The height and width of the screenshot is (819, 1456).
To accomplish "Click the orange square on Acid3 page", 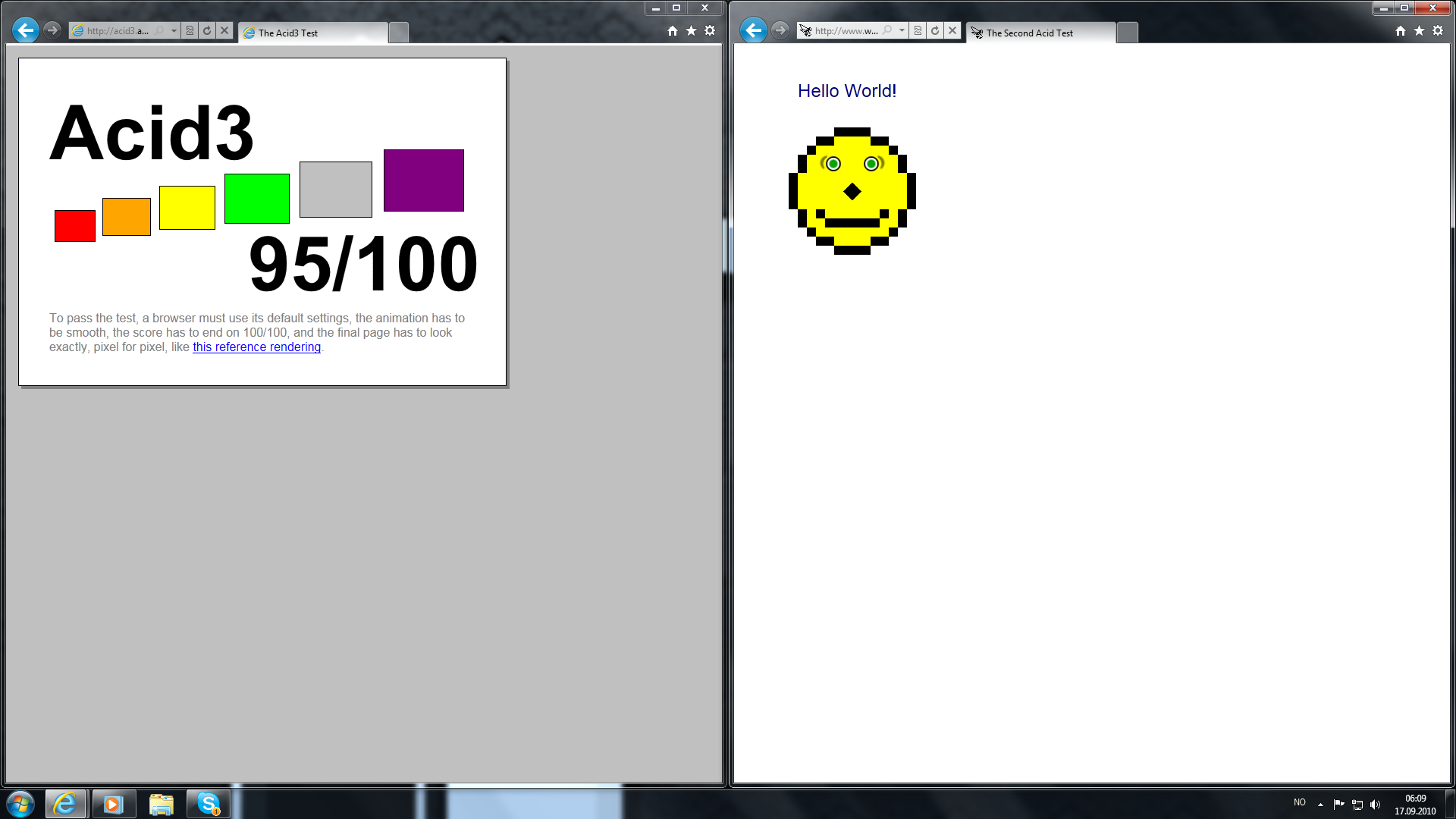I will [x=127, y=217].
